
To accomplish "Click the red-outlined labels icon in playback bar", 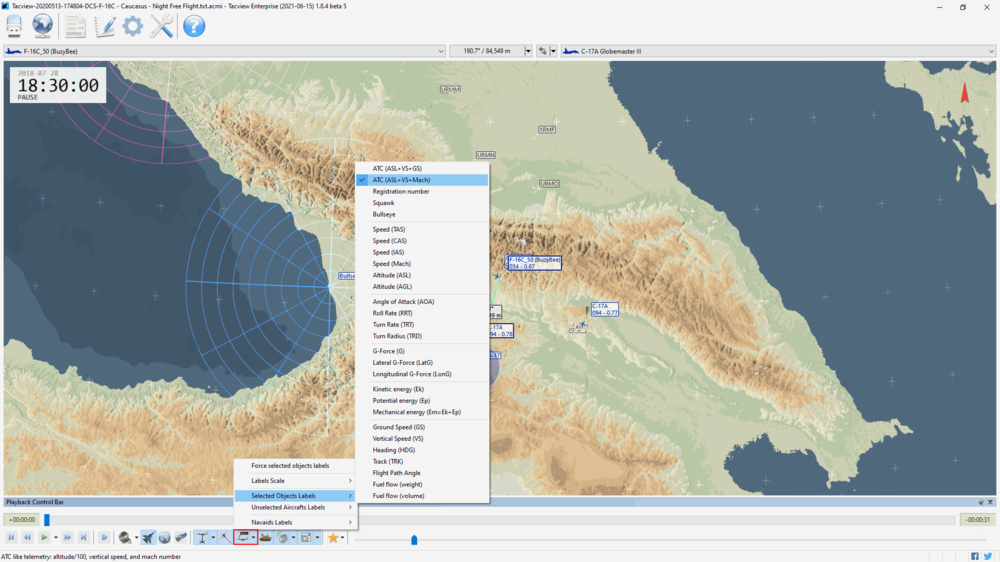I will [243, 538].
